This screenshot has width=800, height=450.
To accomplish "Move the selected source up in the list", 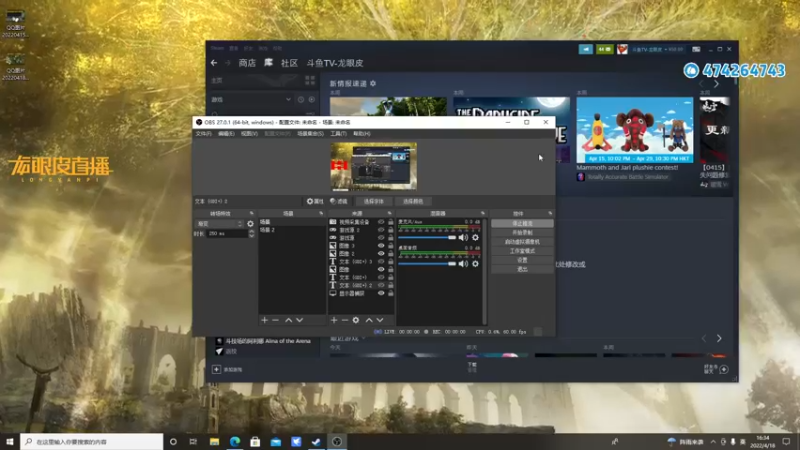I will 368,320.
